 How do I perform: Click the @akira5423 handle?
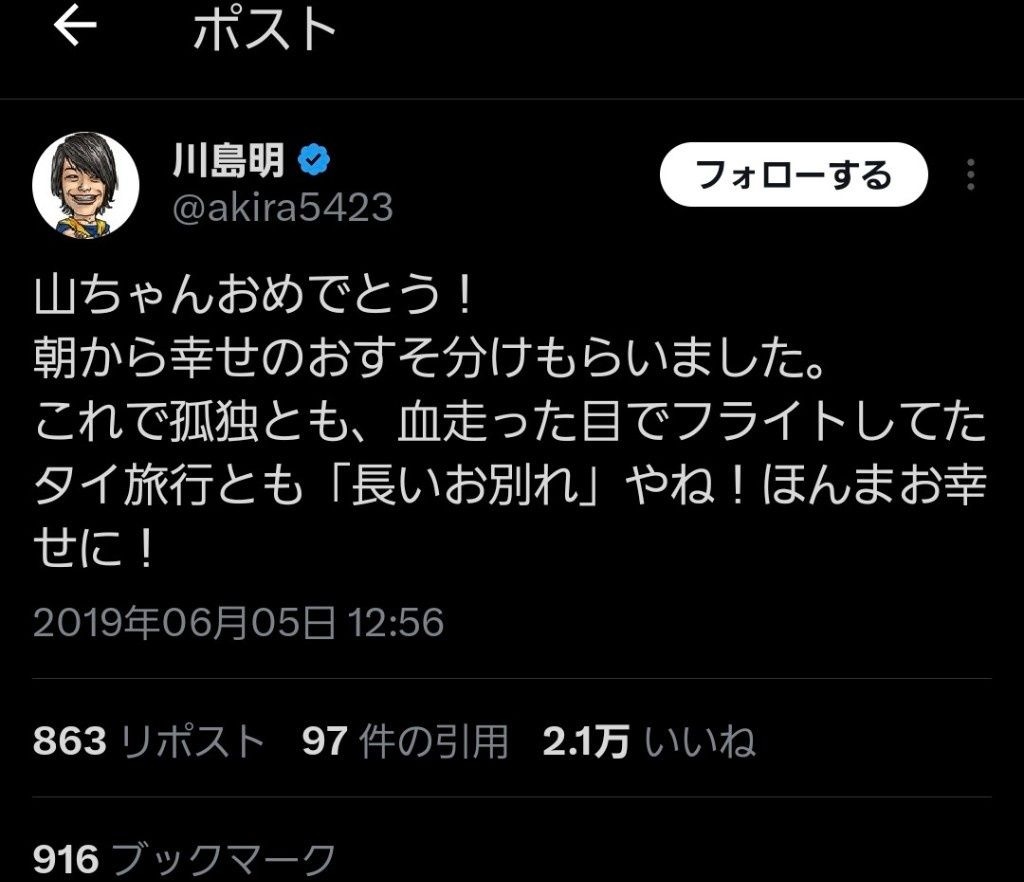pyautogui.click(x=283, y=207)
